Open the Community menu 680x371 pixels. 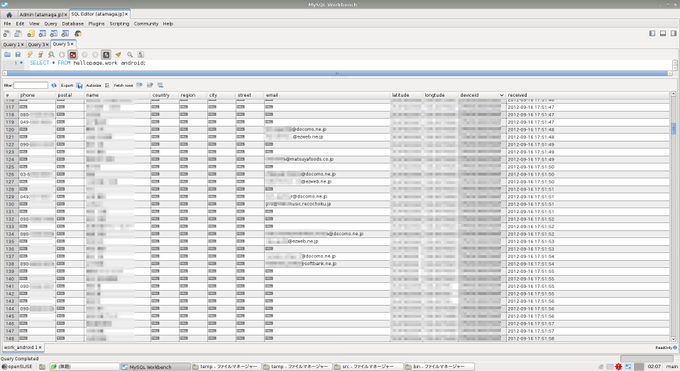pos(146,24)
